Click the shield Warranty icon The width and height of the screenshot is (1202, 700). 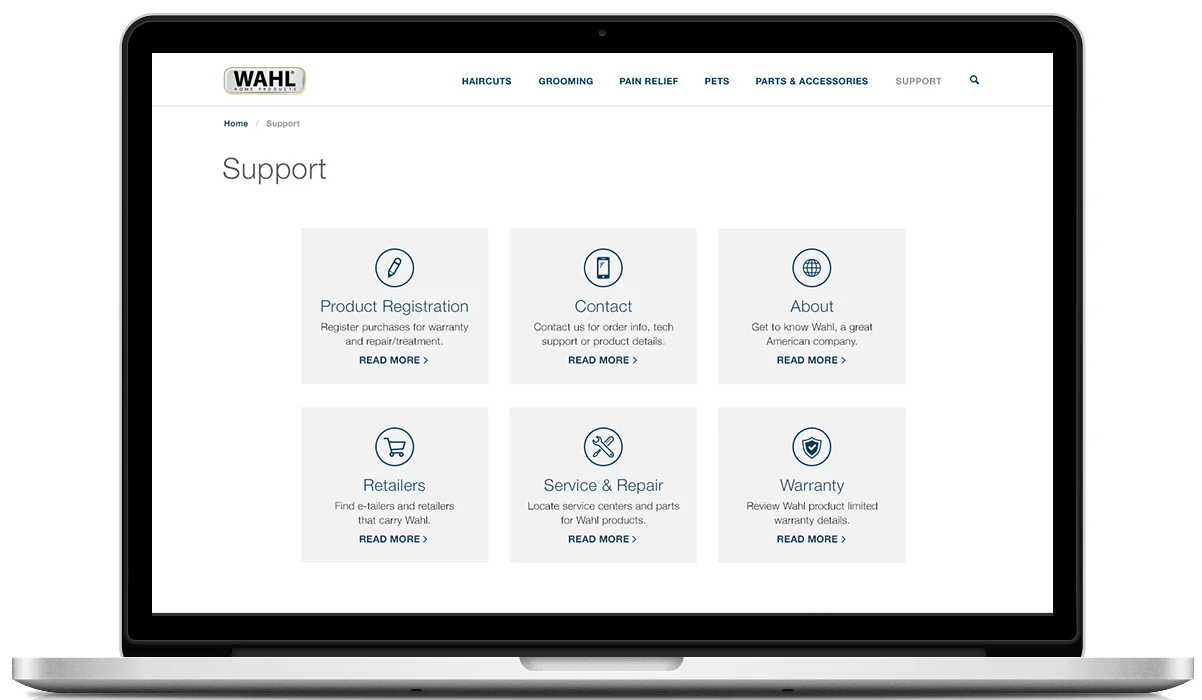[812, 447]
